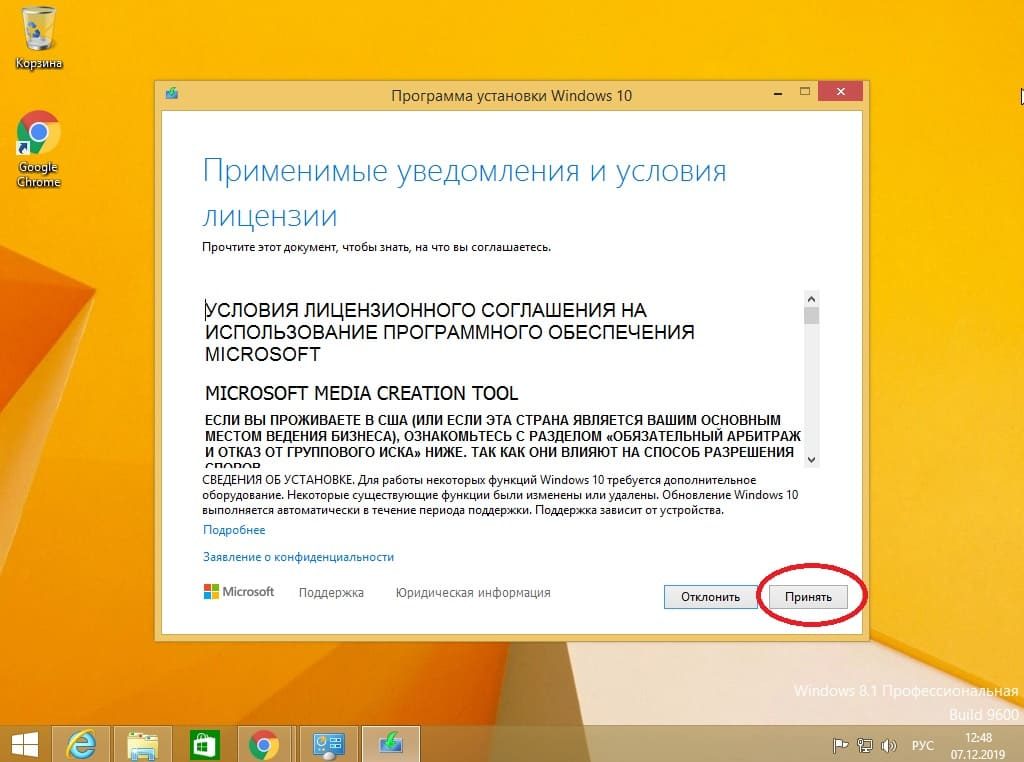This screenshot has height=762, width=1024.
Task: Click the Отклонить (Decline) button
Action: [710, 596]
